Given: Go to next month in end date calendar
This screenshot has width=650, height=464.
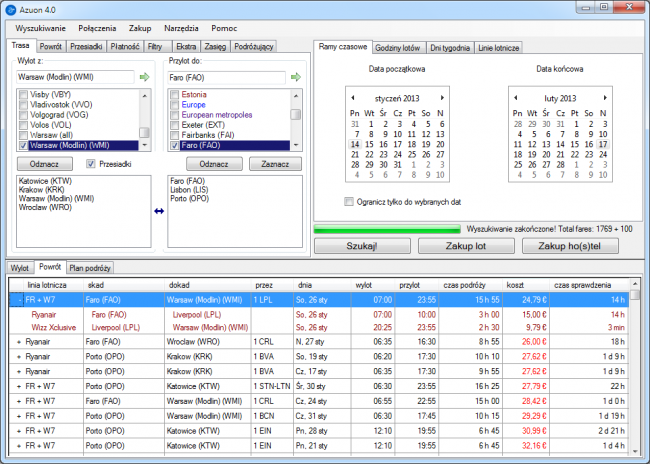Looking at the screenshot, I should 604,98.
